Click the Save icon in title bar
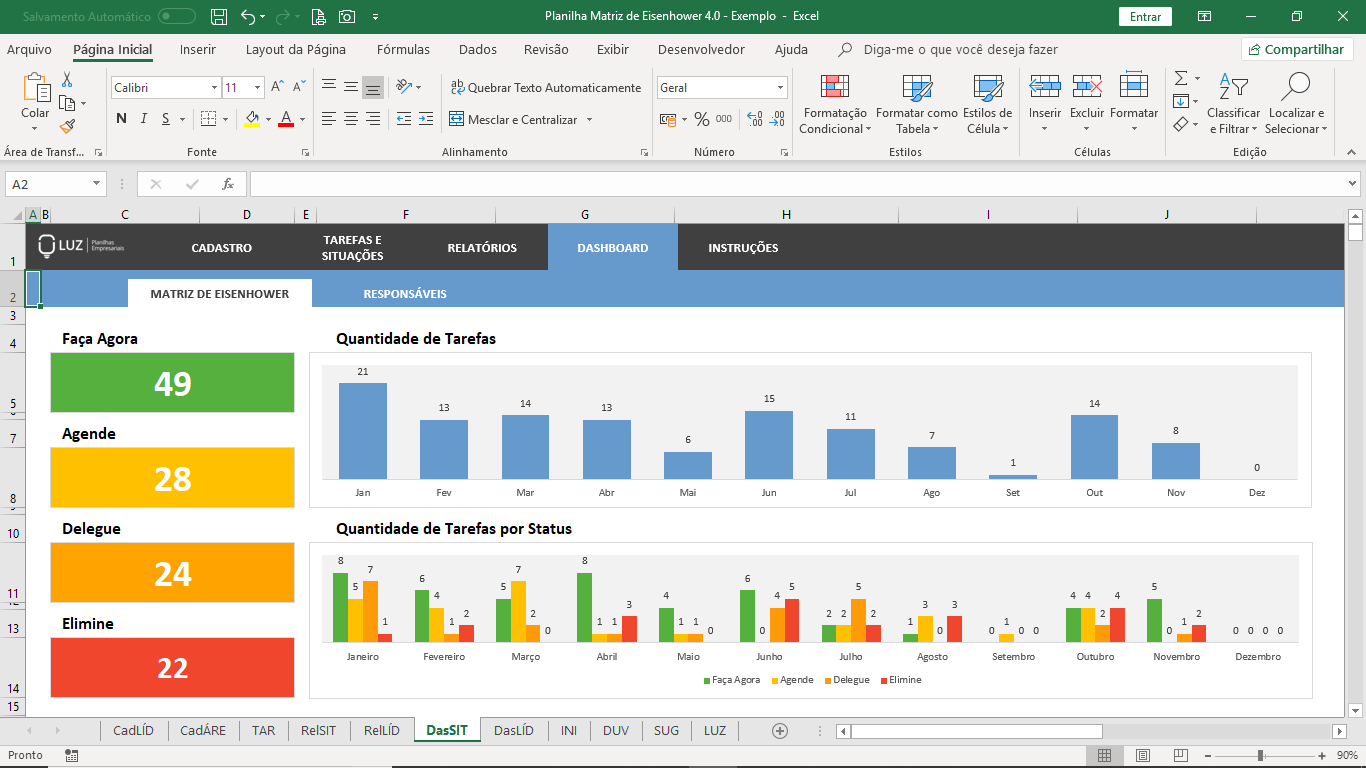 pyautogui.click(x=219, y=17)
